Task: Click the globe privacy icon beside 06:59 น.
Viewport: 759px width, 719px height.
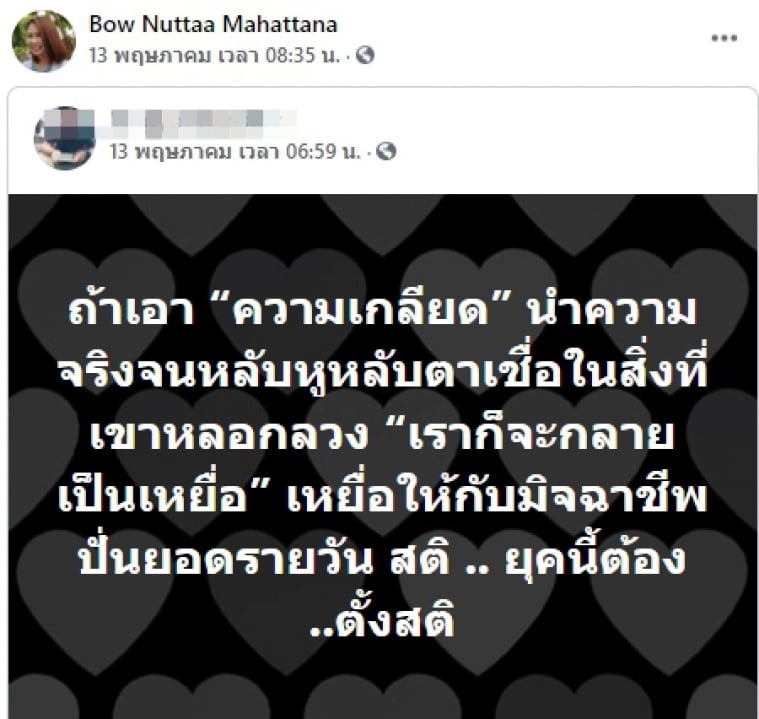Action: tap(386, 152)
